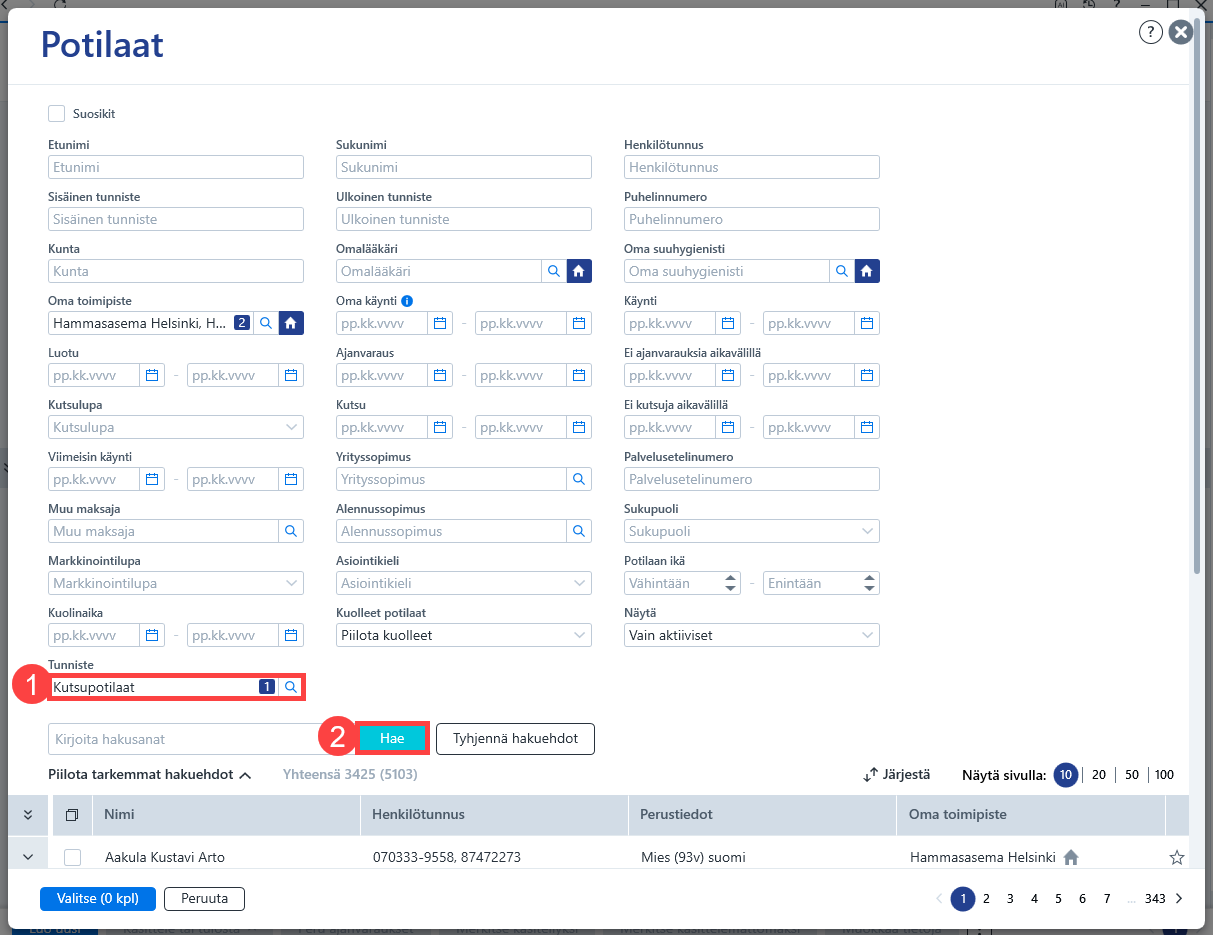Click the info icon next to Oma käynti
The height and width of the screenshot is (935, 1213).
coord(407,301)
